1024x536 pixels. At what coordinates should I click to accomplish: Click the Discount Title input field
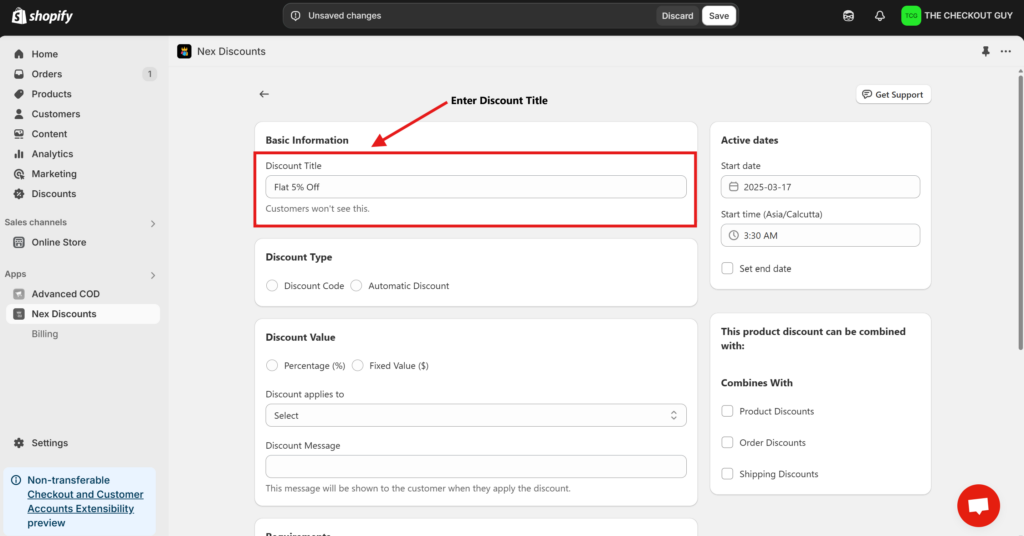pyautogui.click(x=475, y=187)
